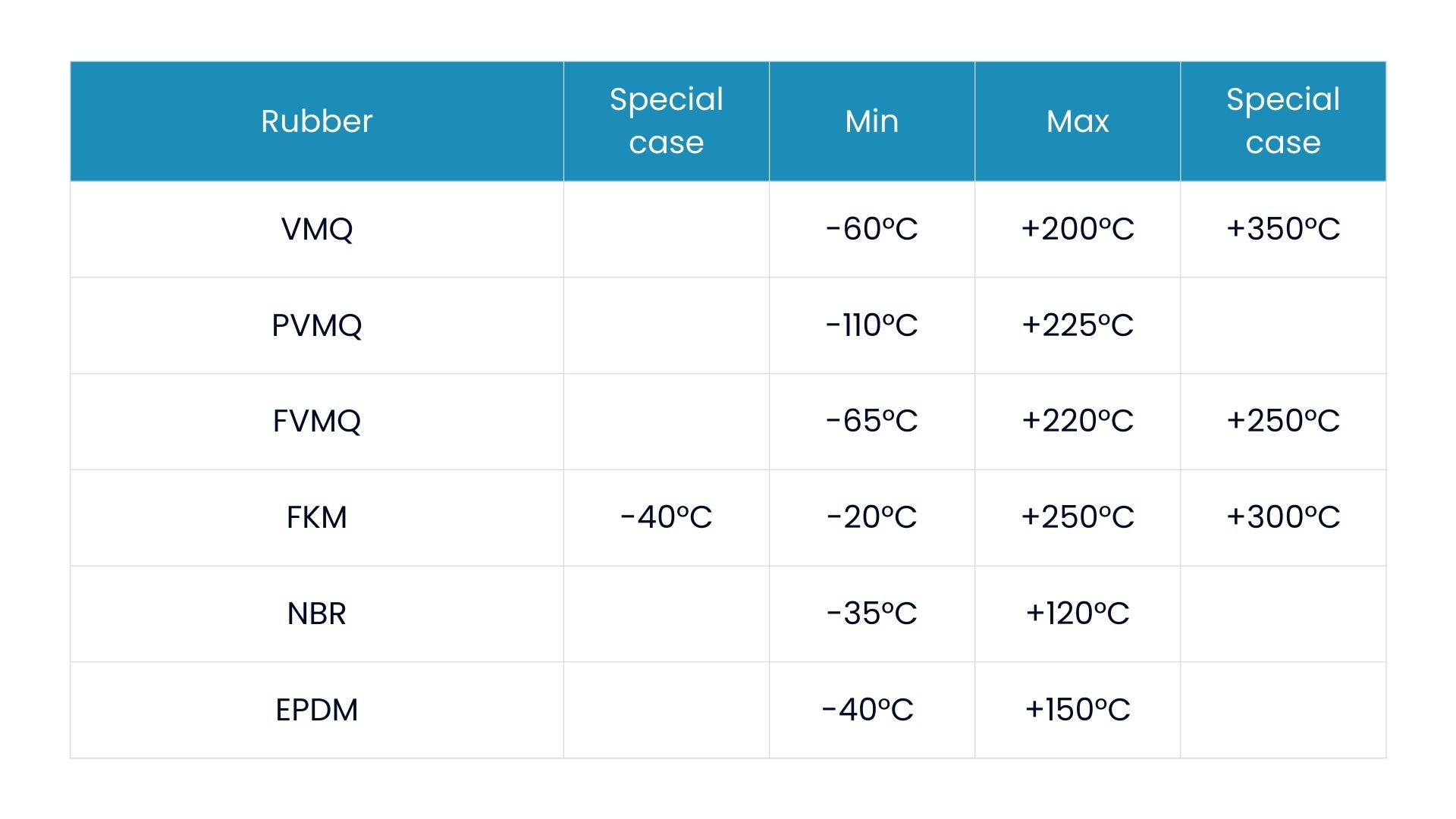Select the NBR rubber cell
This screenshot has width=1456, height=819.
click(x=316, y=613)
